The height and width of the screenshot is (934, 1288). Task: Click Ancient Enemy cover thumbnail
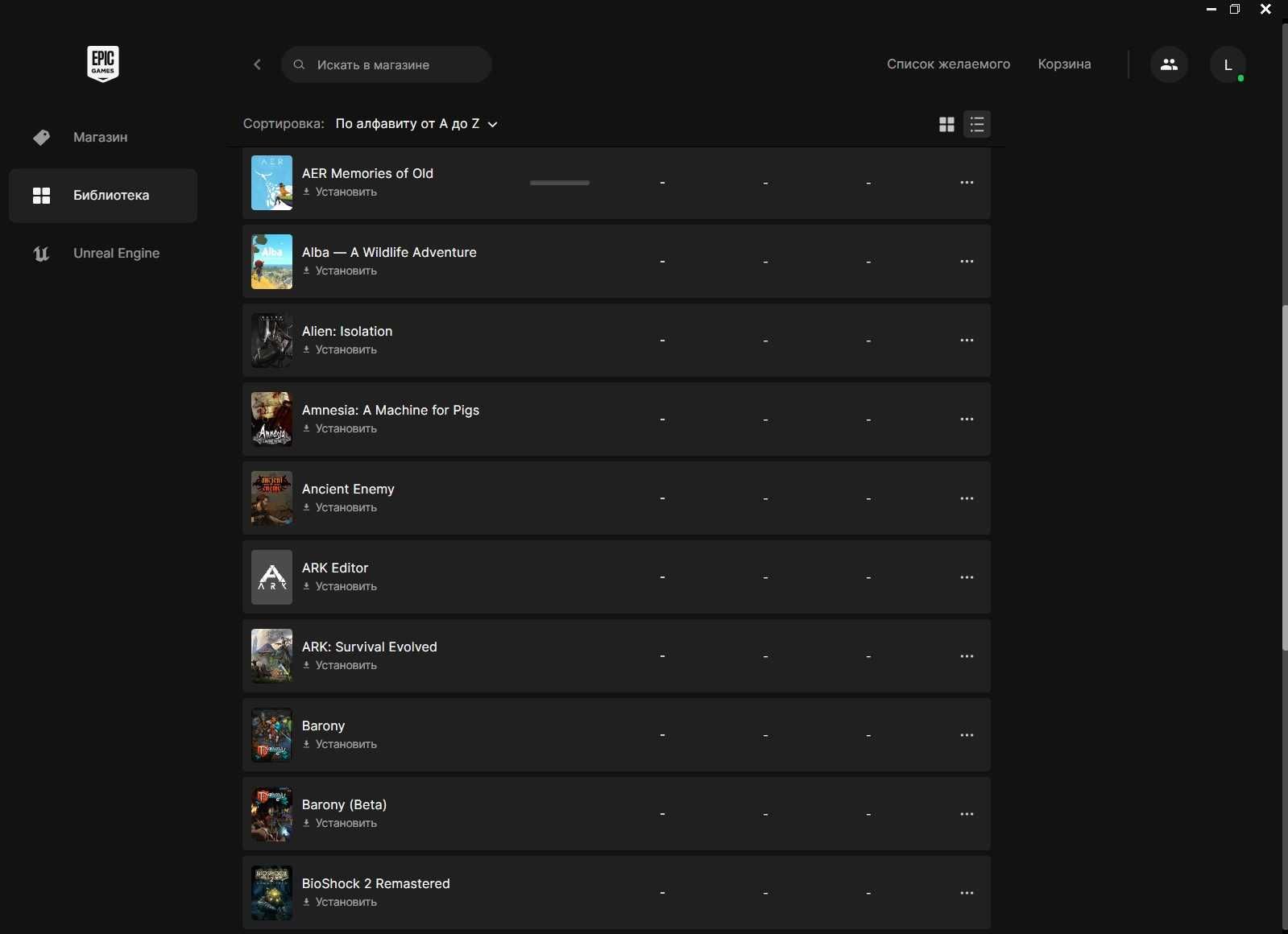coord(271,498)
